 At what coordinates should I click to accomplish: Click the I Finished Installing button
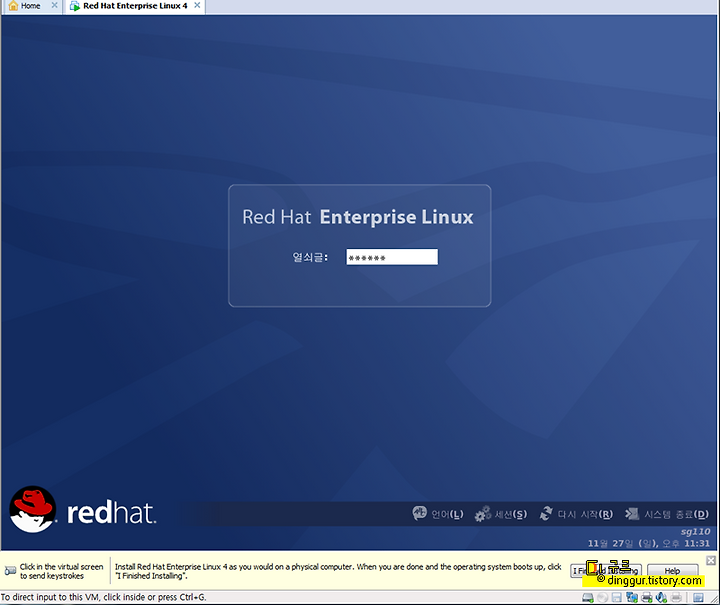point(606,571)
